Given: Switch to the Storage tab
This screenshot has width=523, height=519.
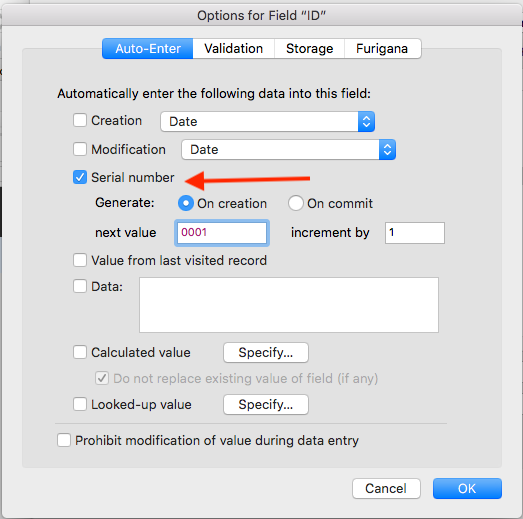Looking at the screenshot, I should 310,49.
